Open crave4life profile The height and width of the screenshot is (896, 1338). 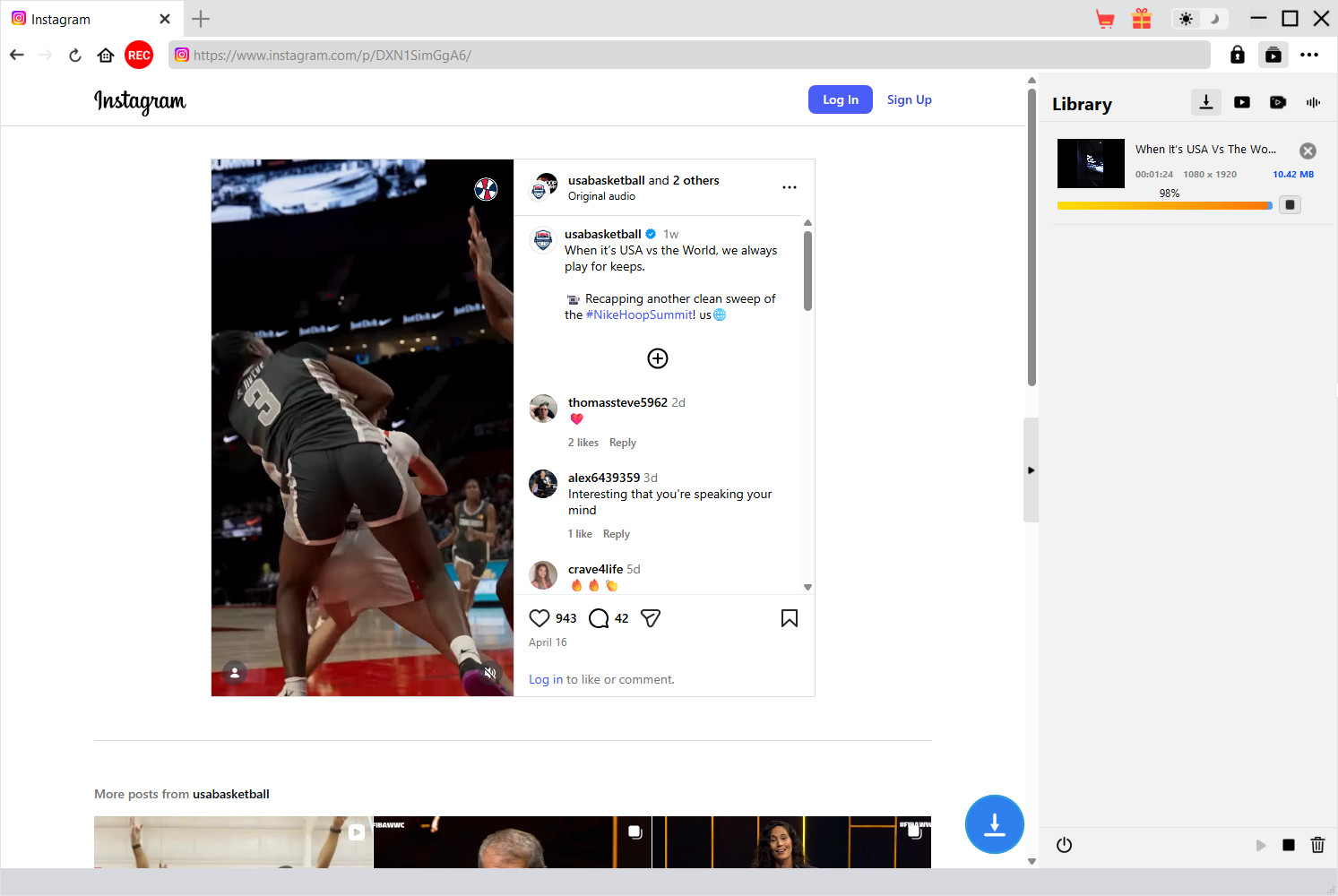coord(595,569)
